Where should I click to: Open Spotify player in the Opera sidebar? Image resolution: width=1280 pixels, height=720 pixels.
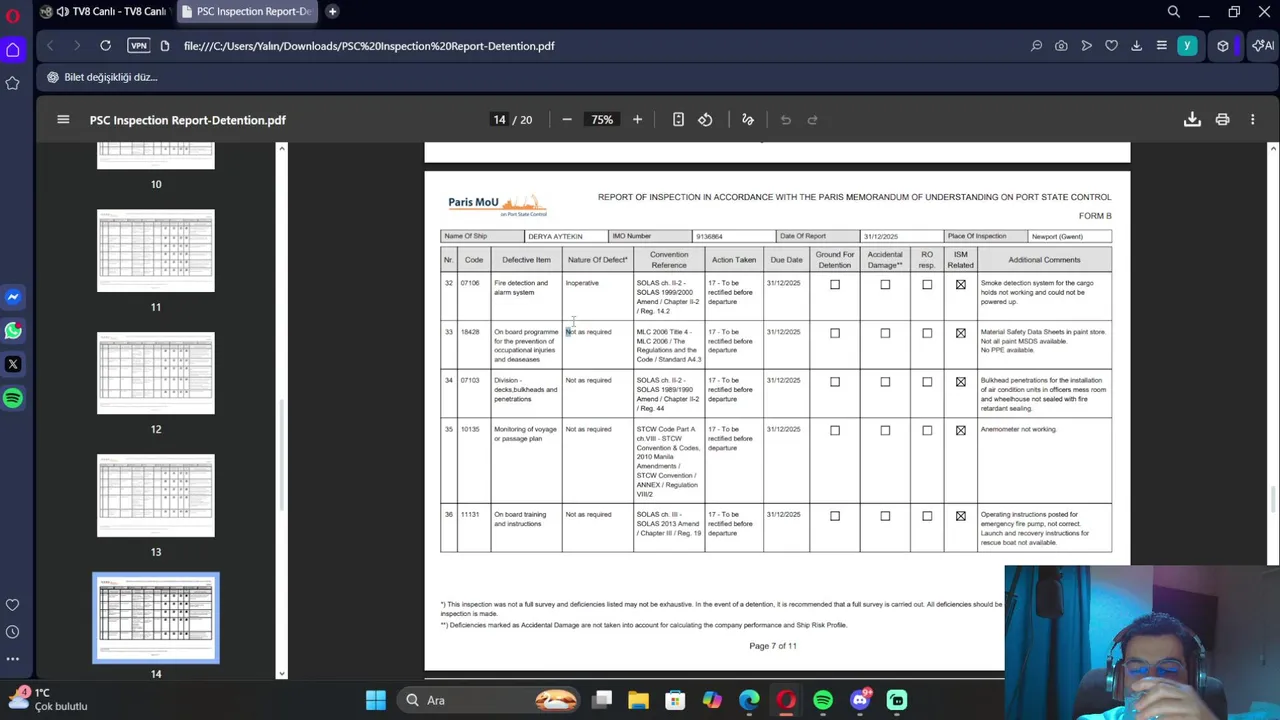pyautogui.click(x=13, y=398)
